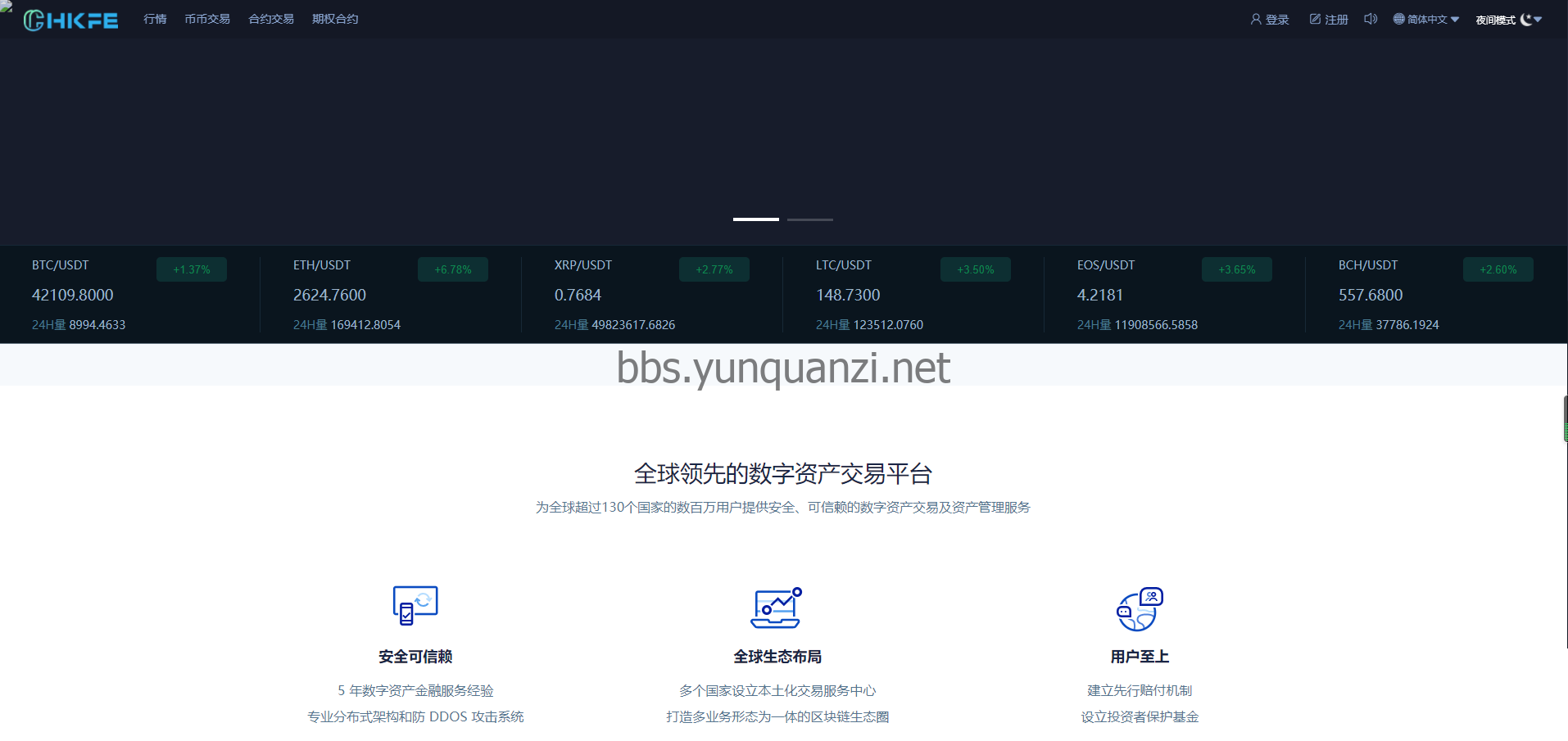Click the 注册 register link

point(1330,20)
